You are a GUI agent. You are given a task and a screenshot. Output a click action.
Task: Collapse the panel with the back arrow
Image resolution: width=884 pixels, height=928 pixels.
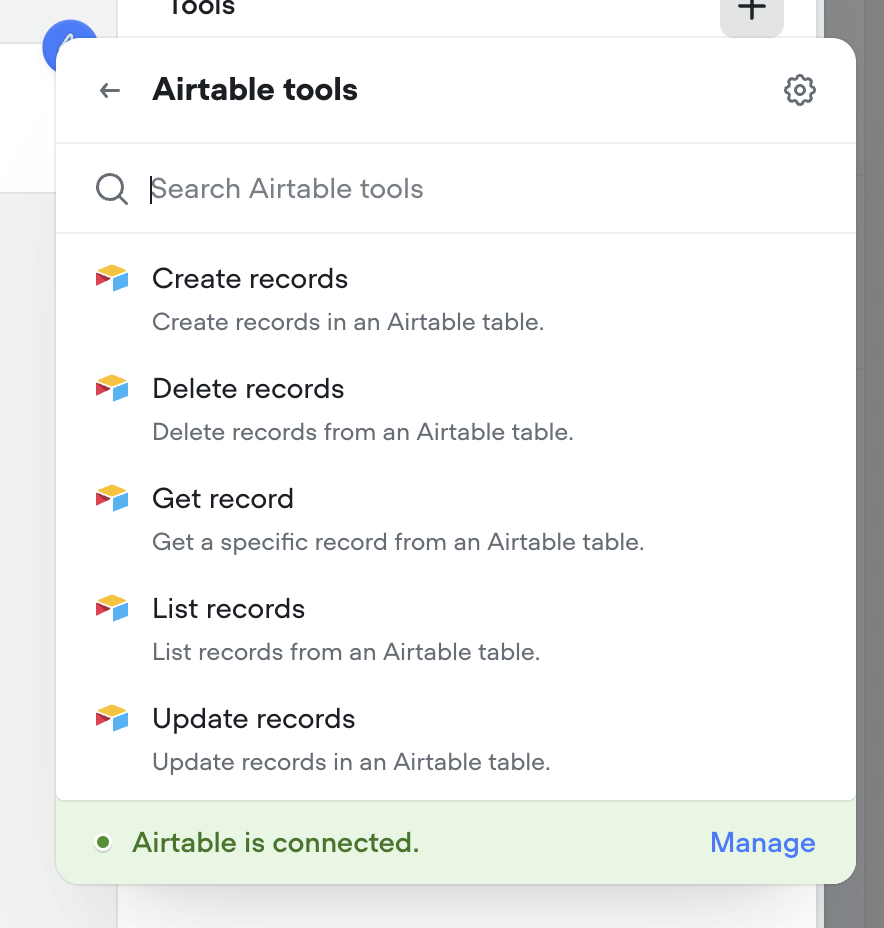click(109, 90)
